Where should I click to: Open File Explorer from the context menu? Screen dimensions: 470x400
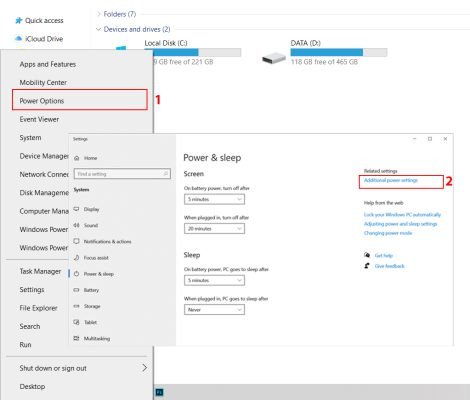tap(38, 308)
